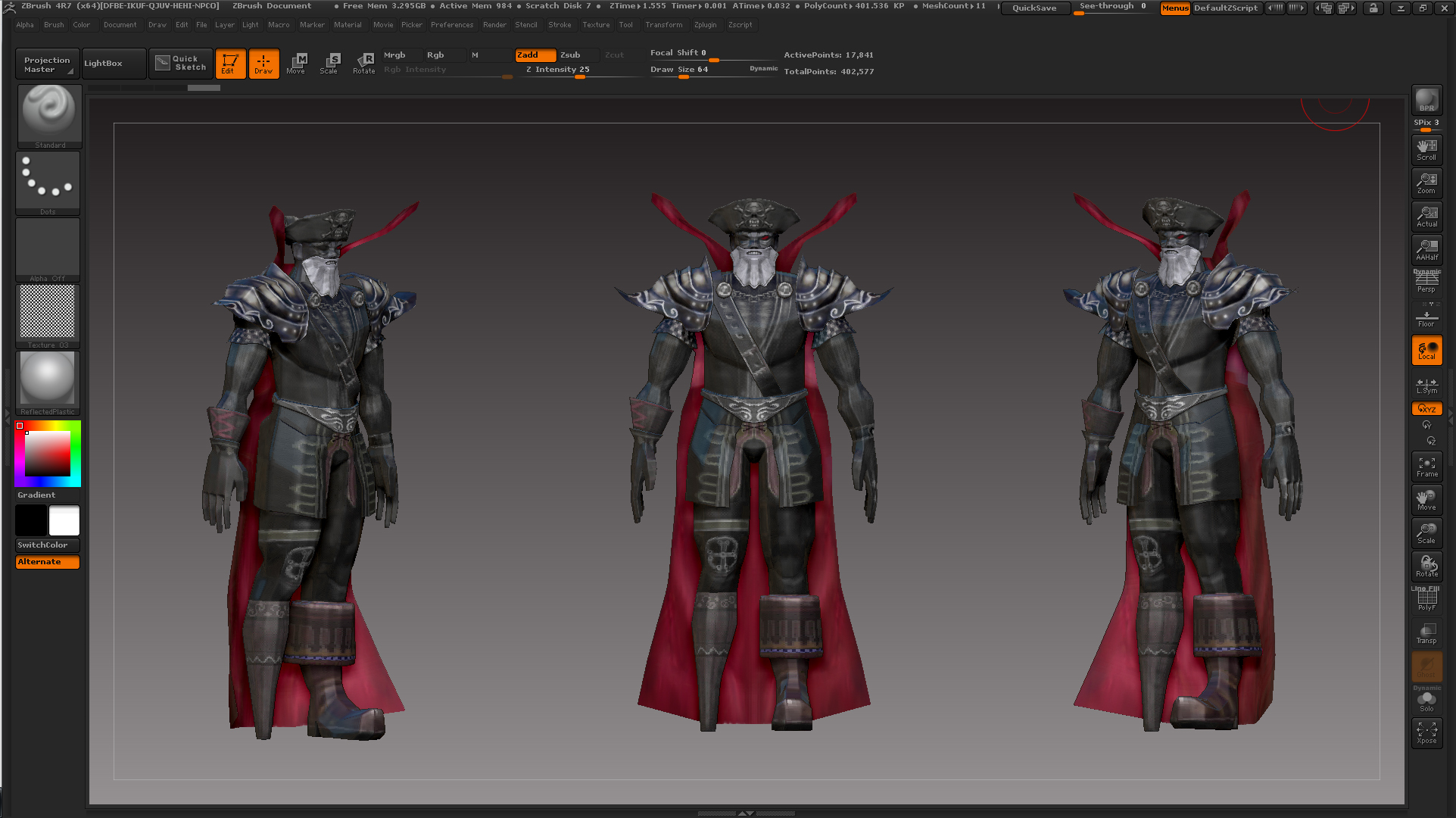1456x818 pixels.
Task: Enable the M material channel
Action: coord(490,55)
